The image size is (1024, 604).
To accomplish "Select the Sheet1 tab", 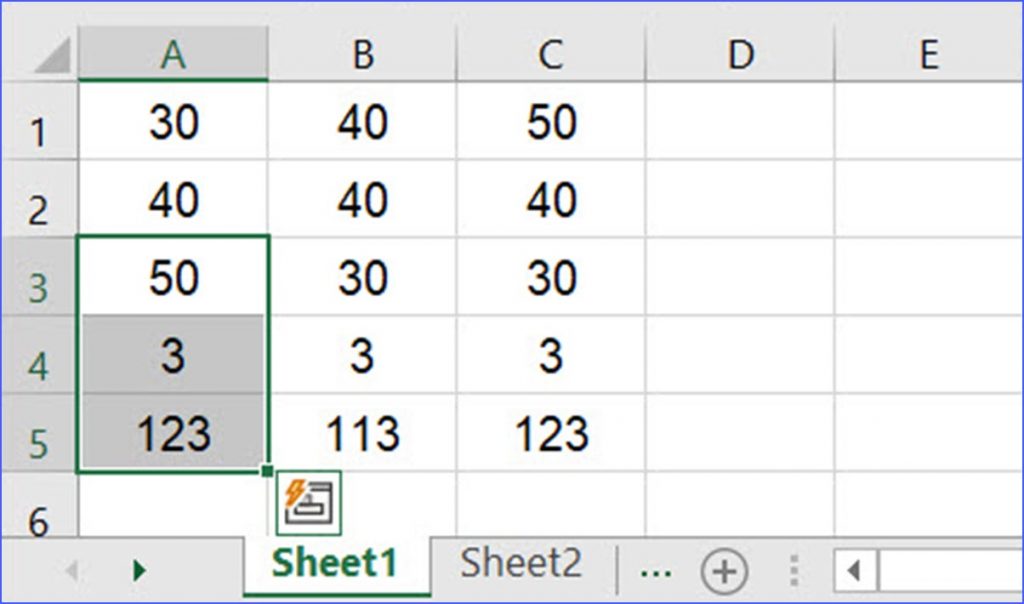I will coord(335,563).
